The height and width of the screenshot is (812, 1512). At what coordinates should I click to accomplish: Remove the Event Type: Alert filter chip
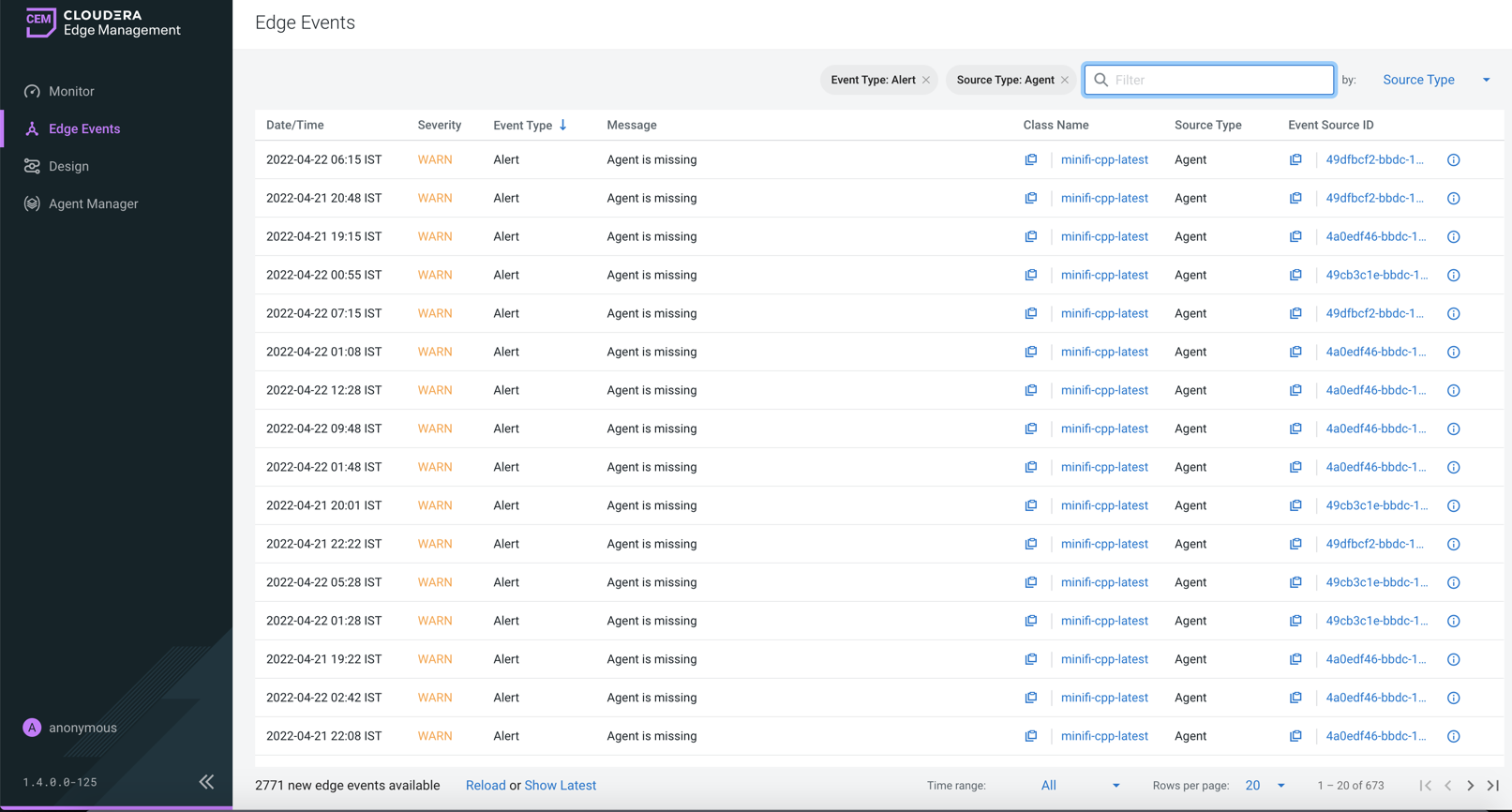926,81
